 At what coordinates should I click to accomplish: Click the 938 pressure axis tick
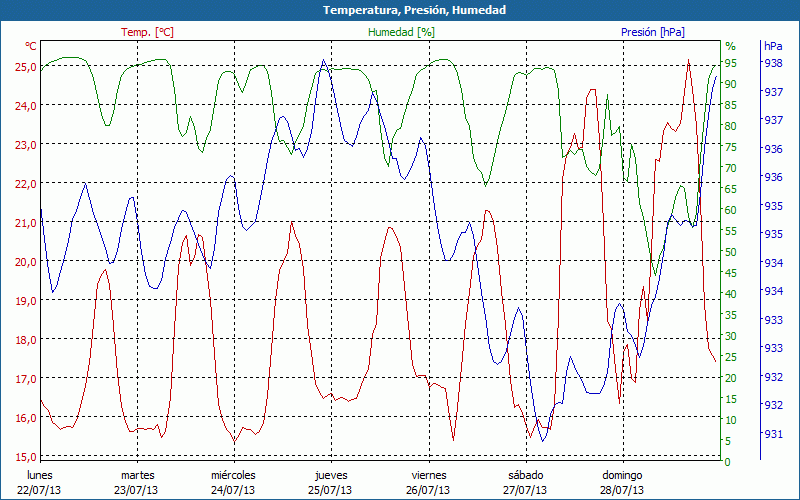click(x=773, y=62)
